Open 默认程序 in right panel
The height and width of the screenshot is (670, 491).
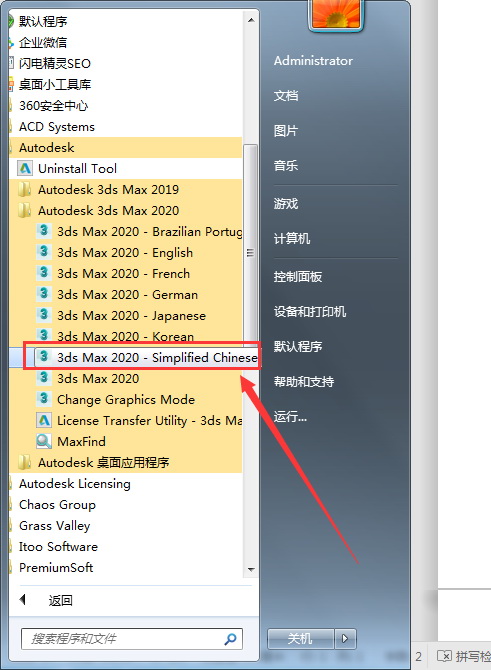298,346
